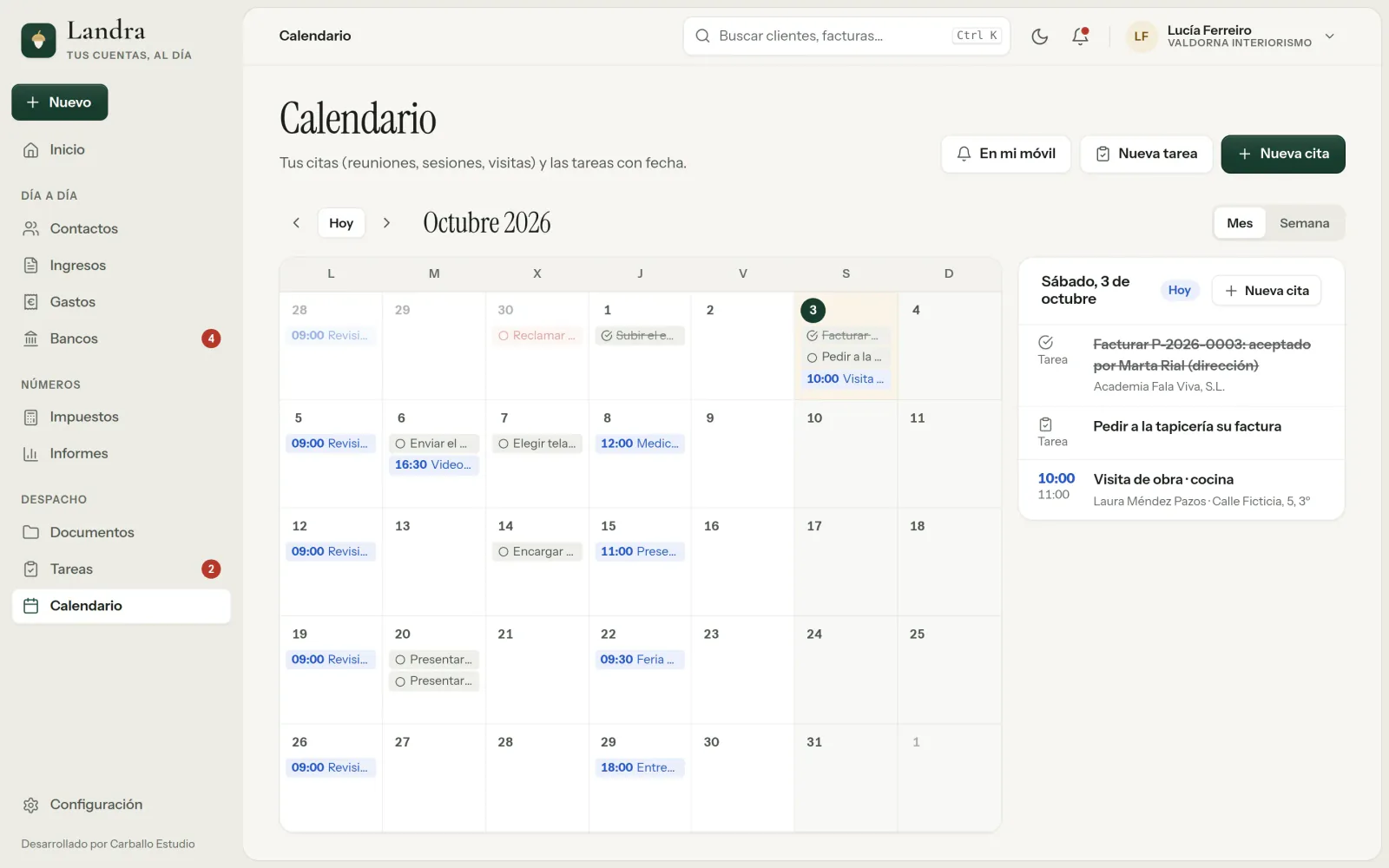Switch to Semana view

(x=1304, y=223)
